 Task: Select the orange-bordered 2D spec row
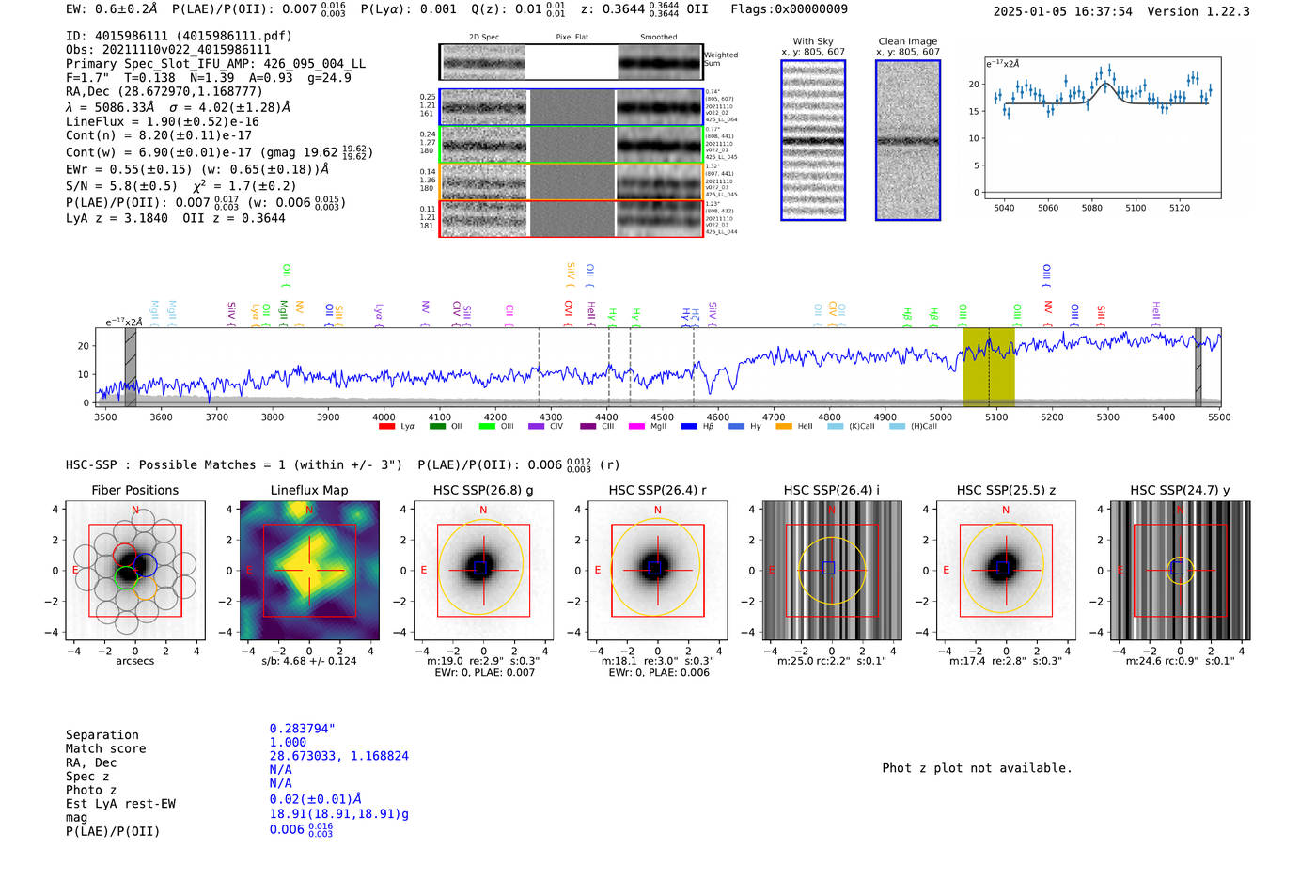coord(572,181)
